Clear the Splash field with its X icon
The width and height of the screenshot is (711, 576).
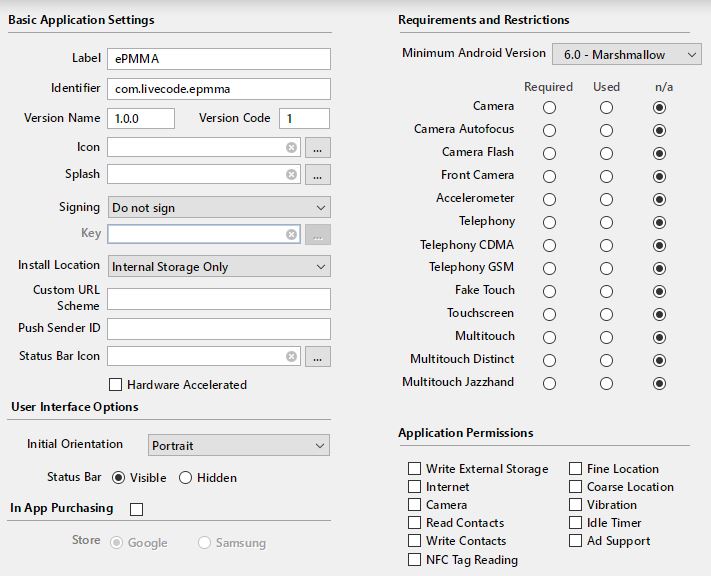(x=291, y=174)
